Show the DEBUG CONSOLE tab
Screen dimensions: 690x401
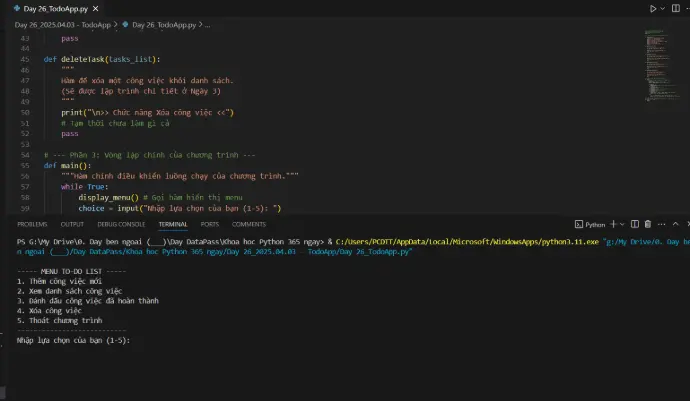point(122,224)
